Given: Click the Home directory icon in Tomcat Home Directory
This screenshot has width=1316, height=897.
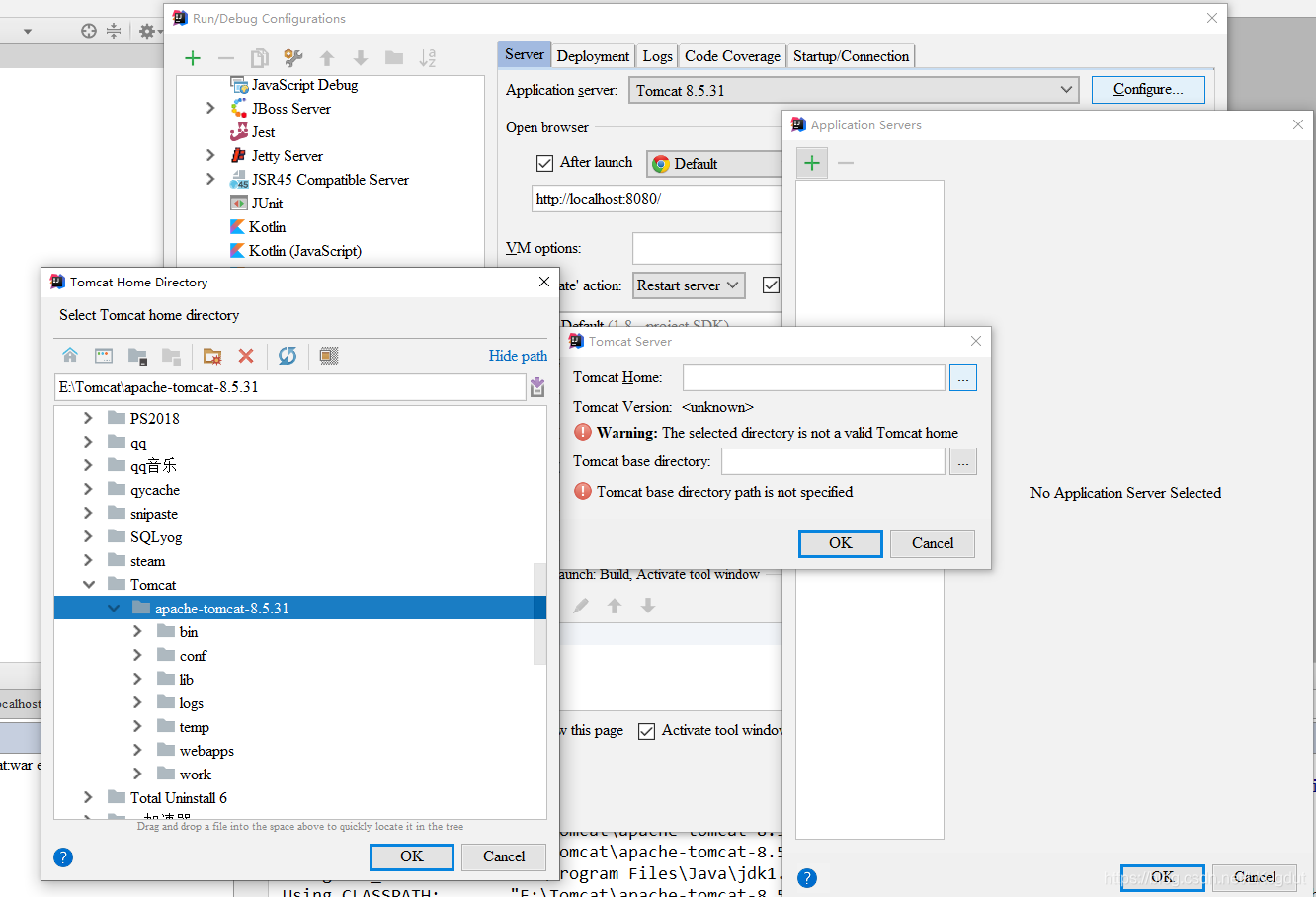Looking at the screenshot, I should (x=70, y=356).
